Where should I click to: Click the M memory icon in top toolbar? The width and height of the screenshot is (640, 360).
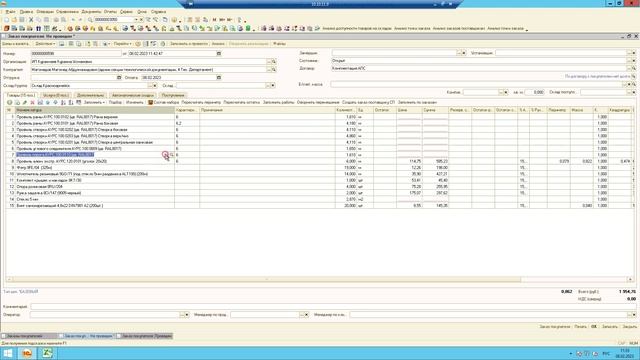coord(214,20)
